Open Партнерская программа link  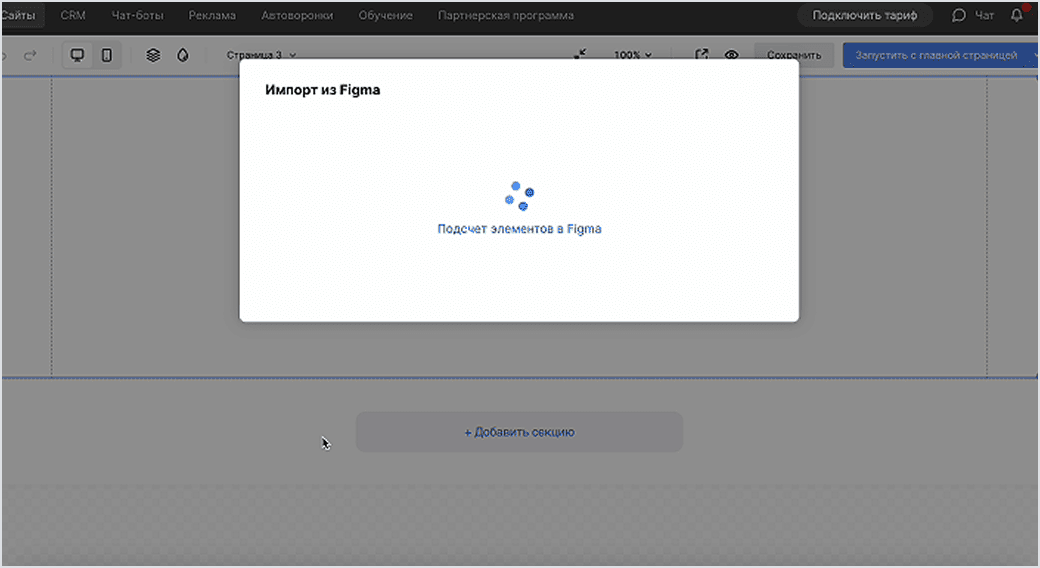pyautogui.click(x=506, y=15)
